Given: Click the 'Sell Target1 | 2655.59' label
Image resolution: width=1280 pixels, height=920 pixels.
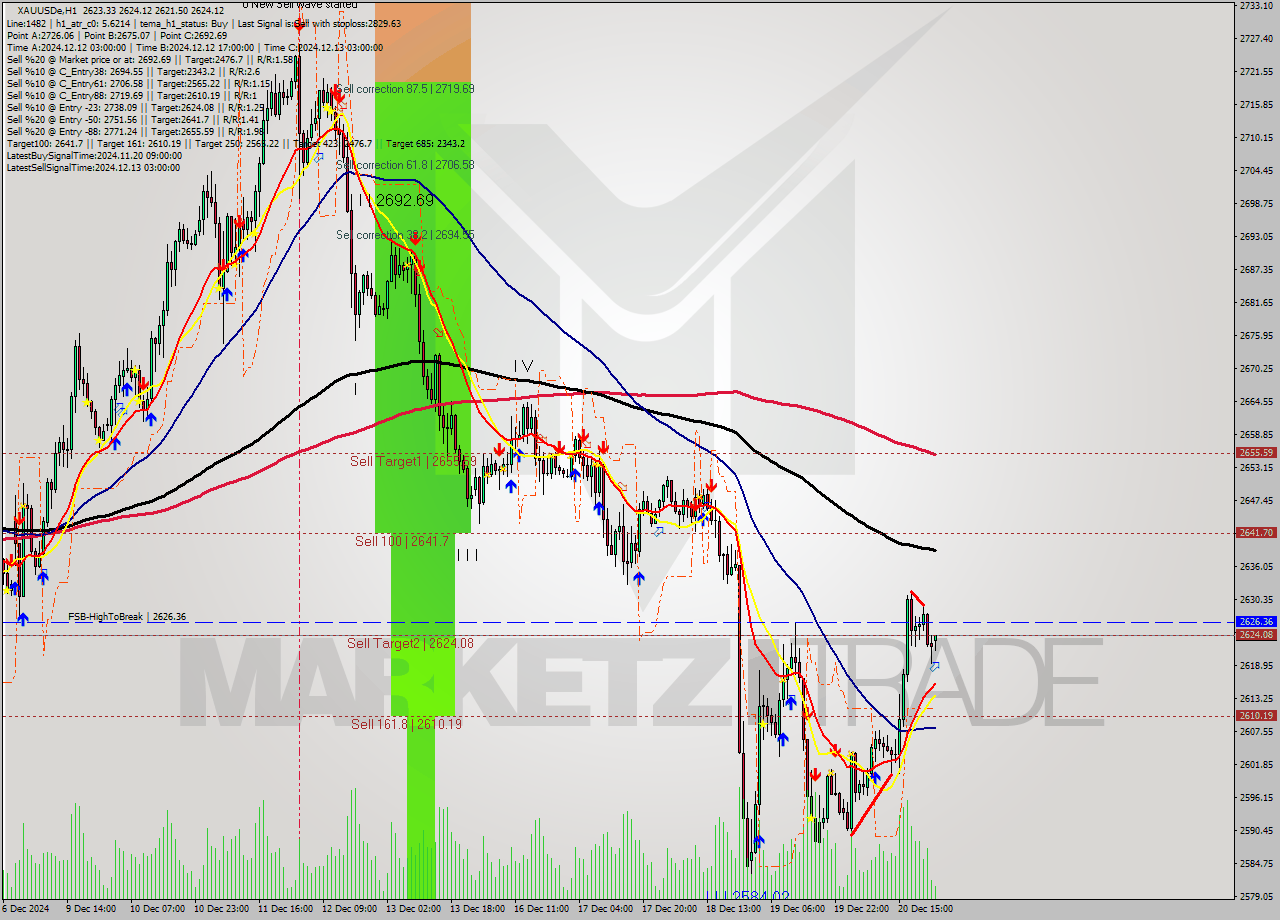Looking at the screenshot, I should pos(412,461).
